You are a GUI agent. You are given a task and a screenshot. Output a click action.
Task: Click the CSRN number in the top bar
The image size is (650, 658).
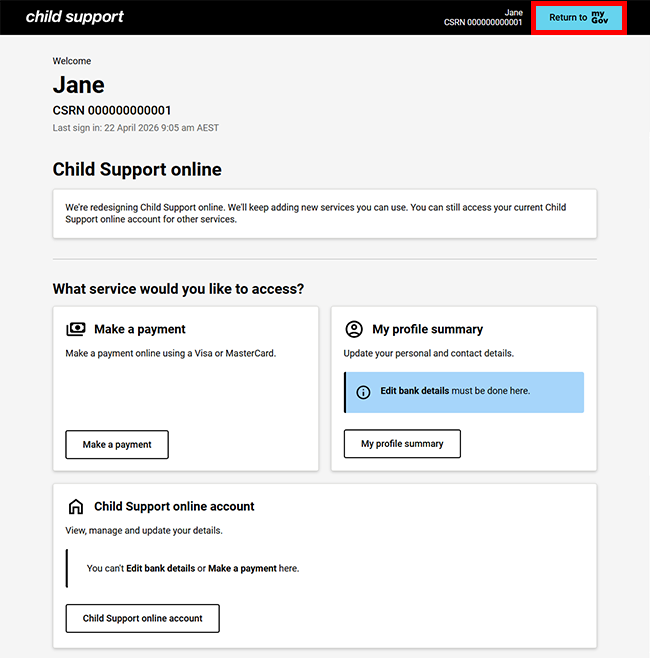(x=483, y=23)
